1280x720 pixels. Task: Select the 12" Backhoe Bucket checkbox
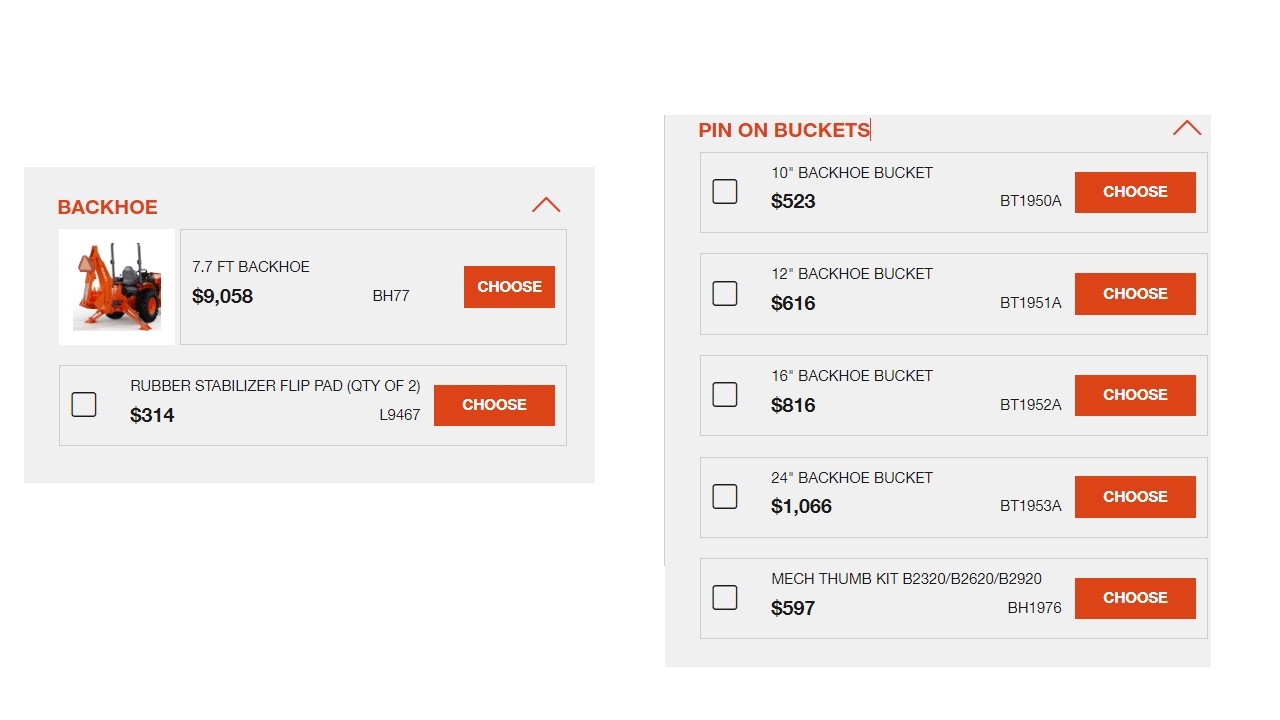coord(725,293)
